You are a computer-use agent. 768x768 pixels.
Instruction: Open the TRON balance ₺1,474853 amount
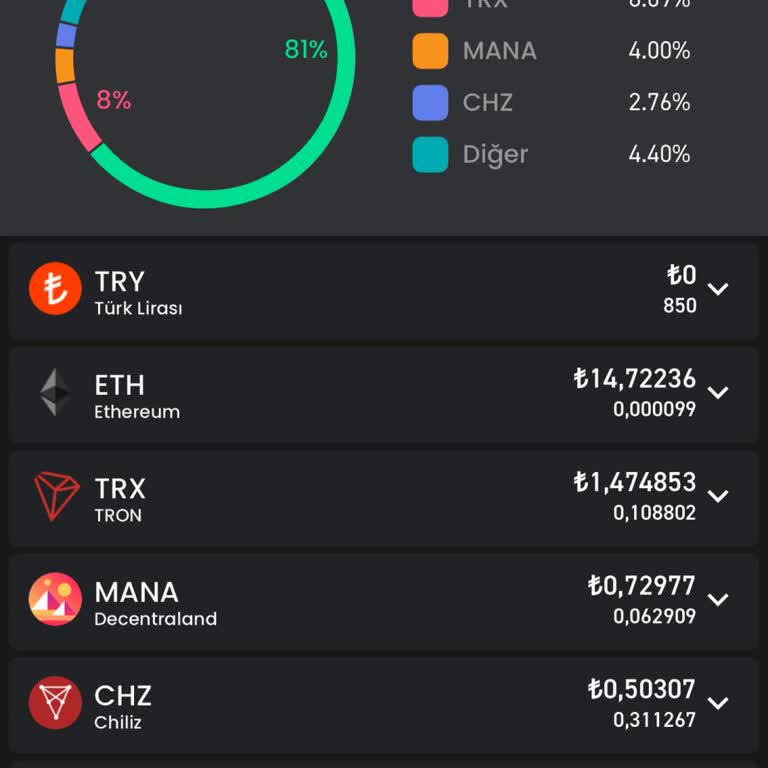point(634,483)
